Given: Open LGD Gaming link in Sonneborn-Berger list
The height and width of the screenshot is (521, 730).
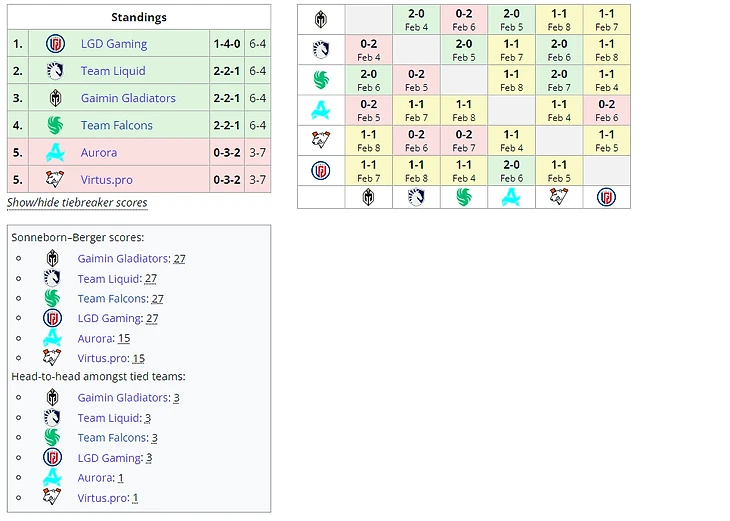Looking at the screenshot, I should (x=110, y=318).
